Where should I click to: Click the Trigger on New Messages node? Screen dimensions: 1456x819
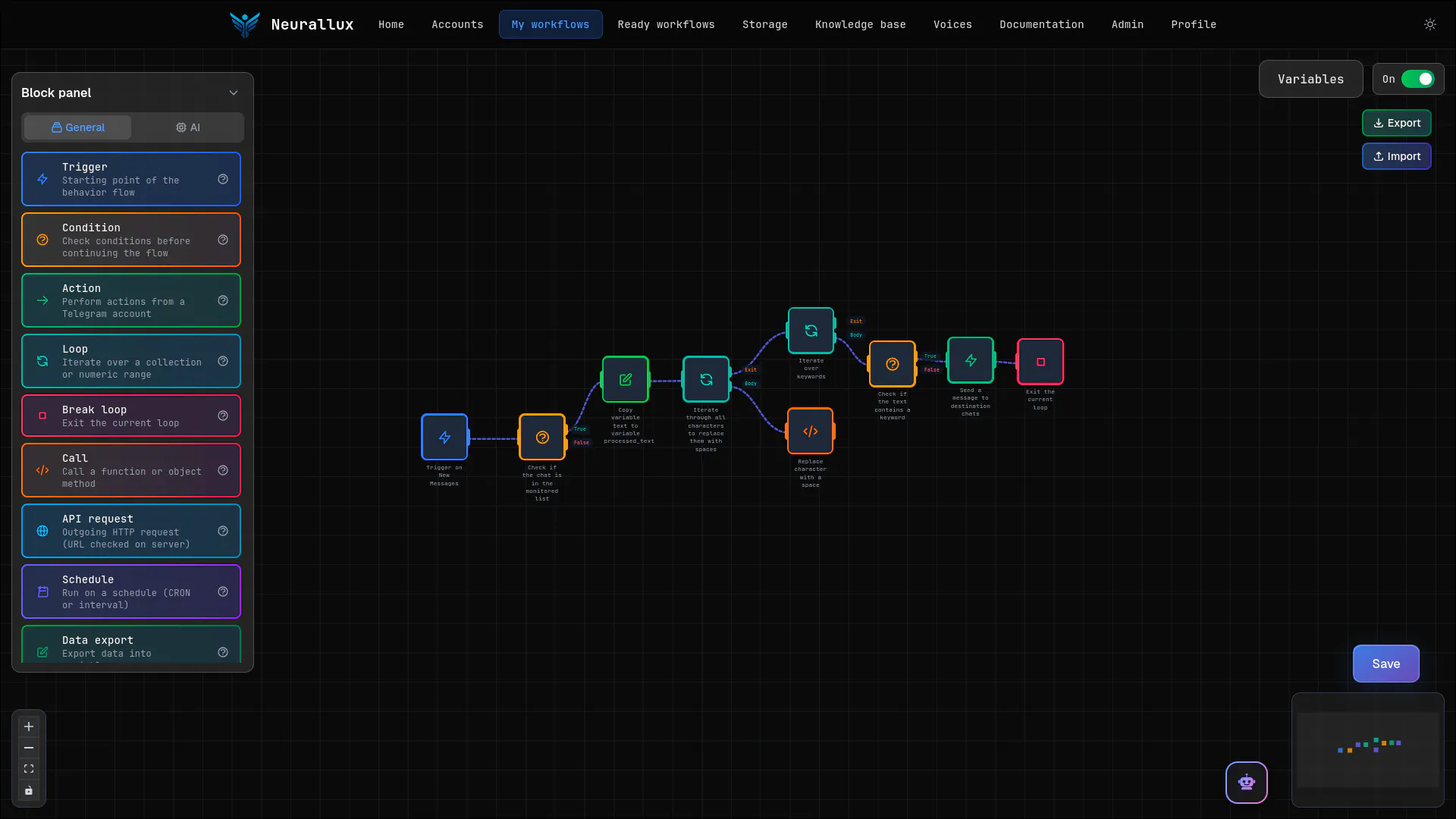tap(444, 437)
